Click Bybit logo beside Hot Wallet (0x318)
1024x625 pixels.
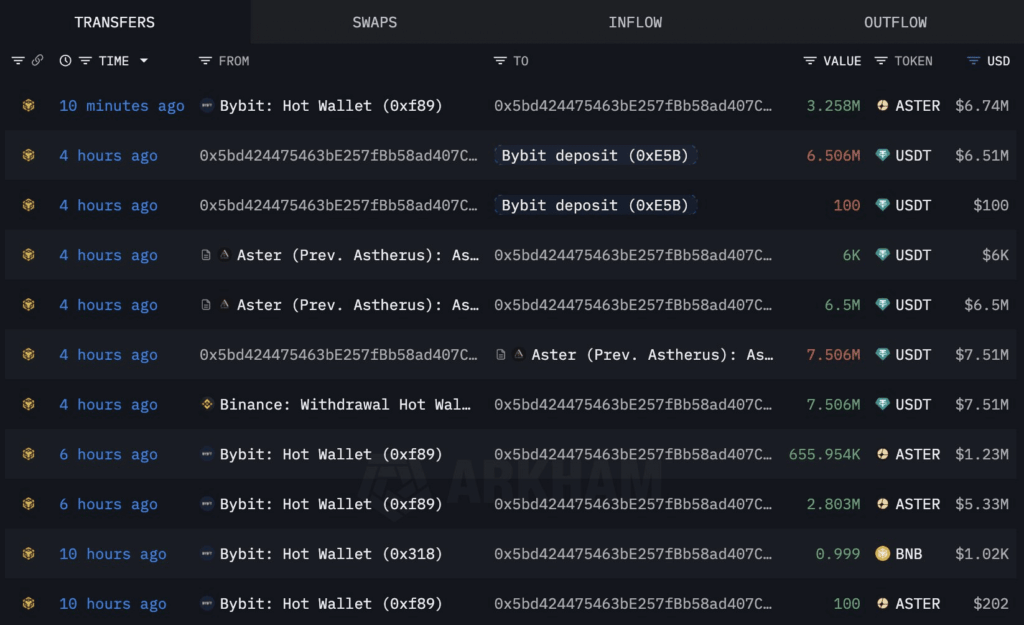point(207,554)
